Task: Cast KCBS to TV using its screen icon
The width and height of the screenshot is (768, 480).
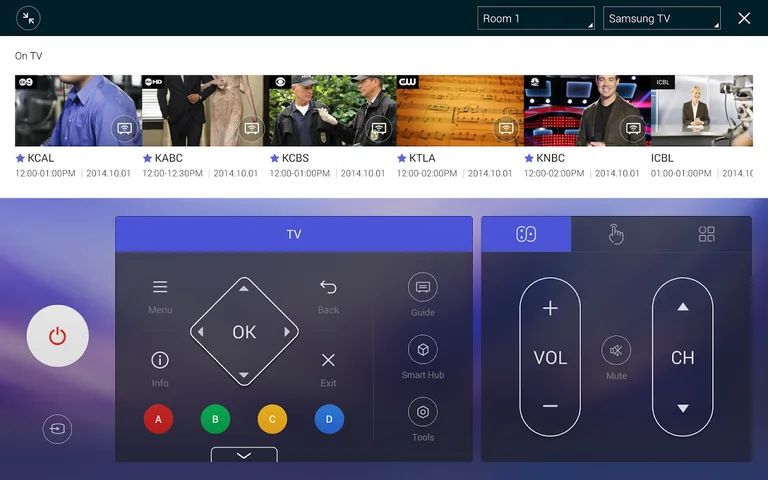Action: click(x=378, y=129)
